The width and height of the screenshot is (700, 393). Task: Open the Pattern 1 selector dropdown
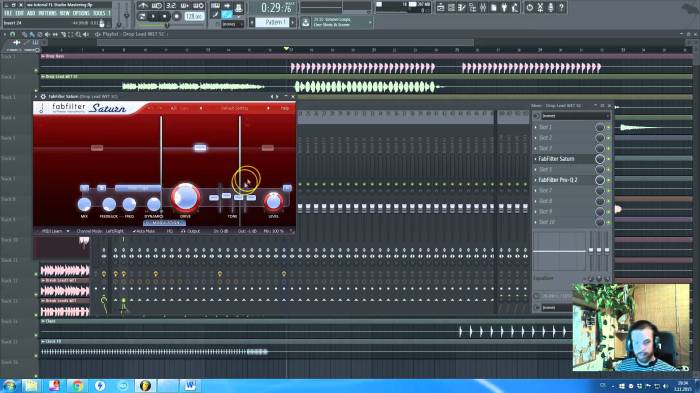[273, 22]
